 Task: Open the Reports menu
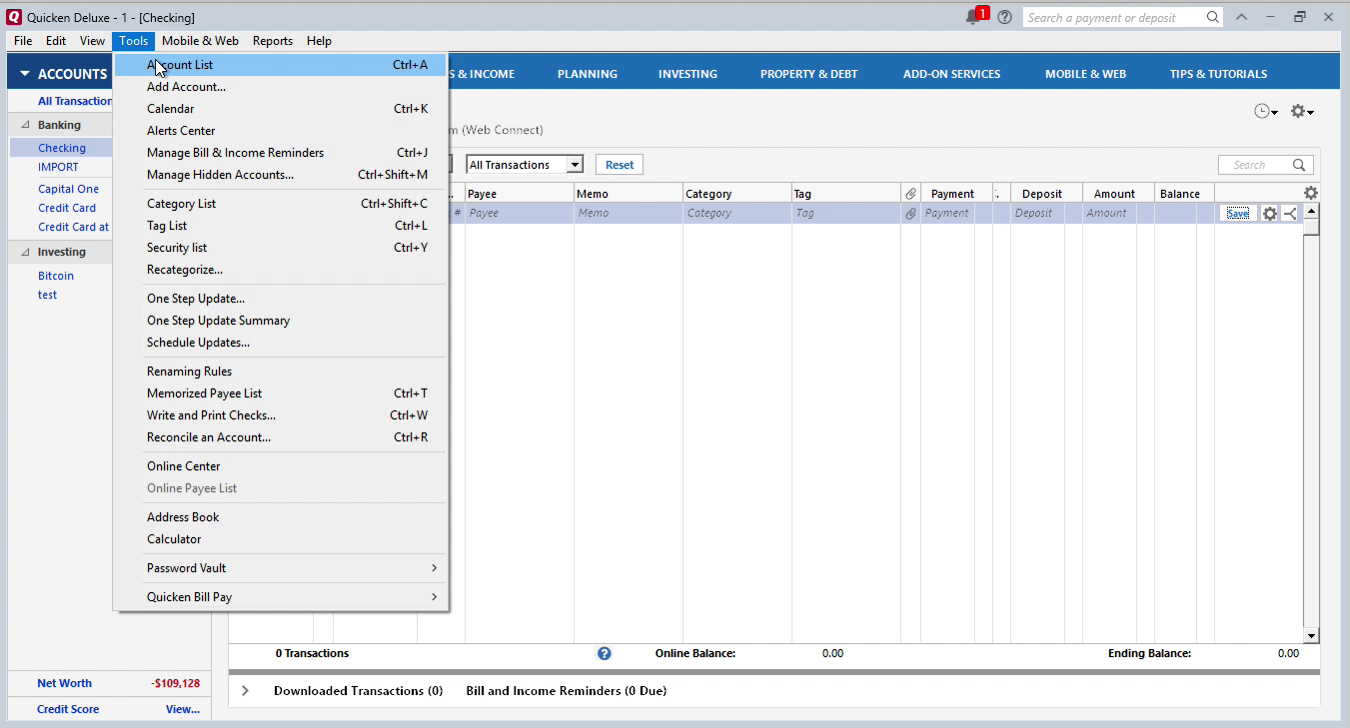272,41
